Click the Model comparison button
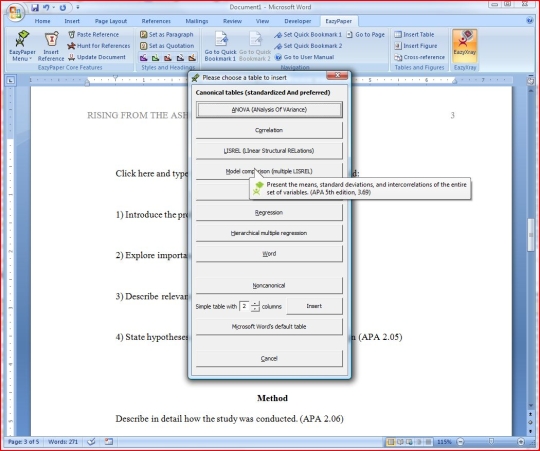This screenshot has height=451, width=540. click(269, 171)
